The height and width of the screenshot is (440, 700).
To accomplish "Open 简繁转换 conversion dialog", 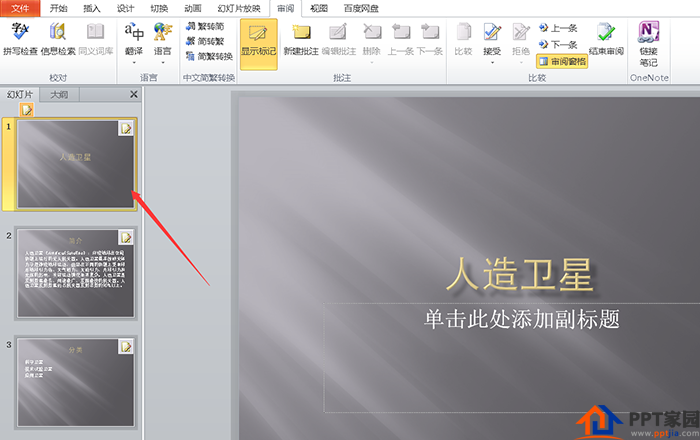I will point(209,56).
